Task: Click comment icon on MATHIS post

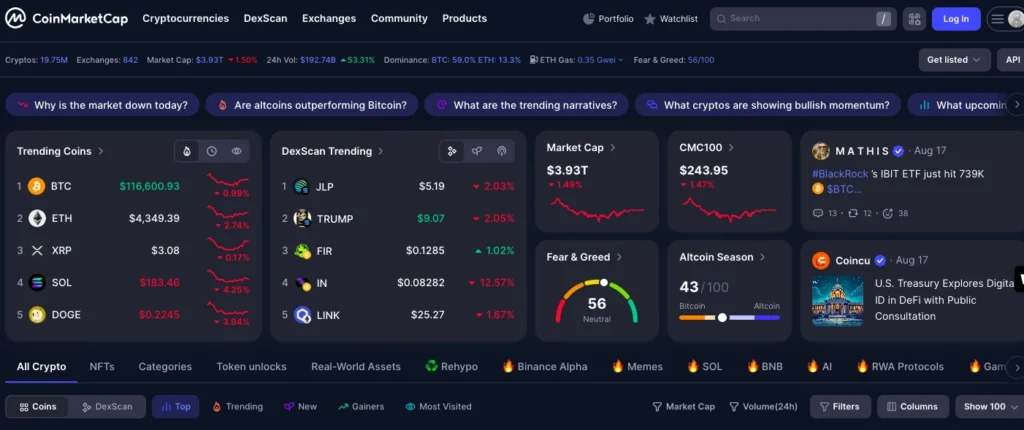Action: (818, 213)
